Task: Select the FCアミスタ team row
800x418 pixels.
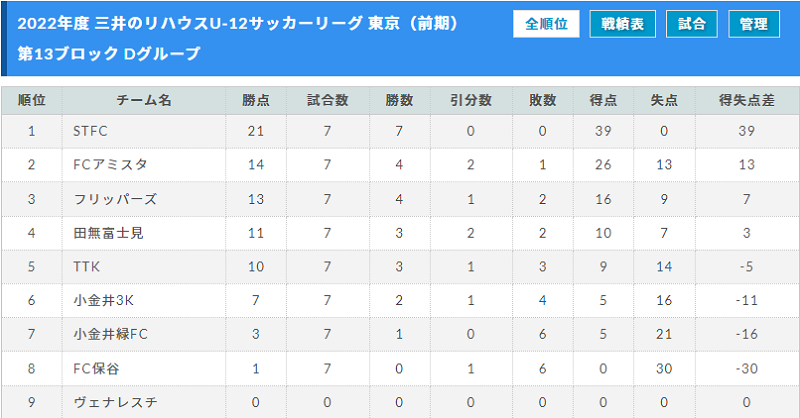Action: [x=400, y=165]
